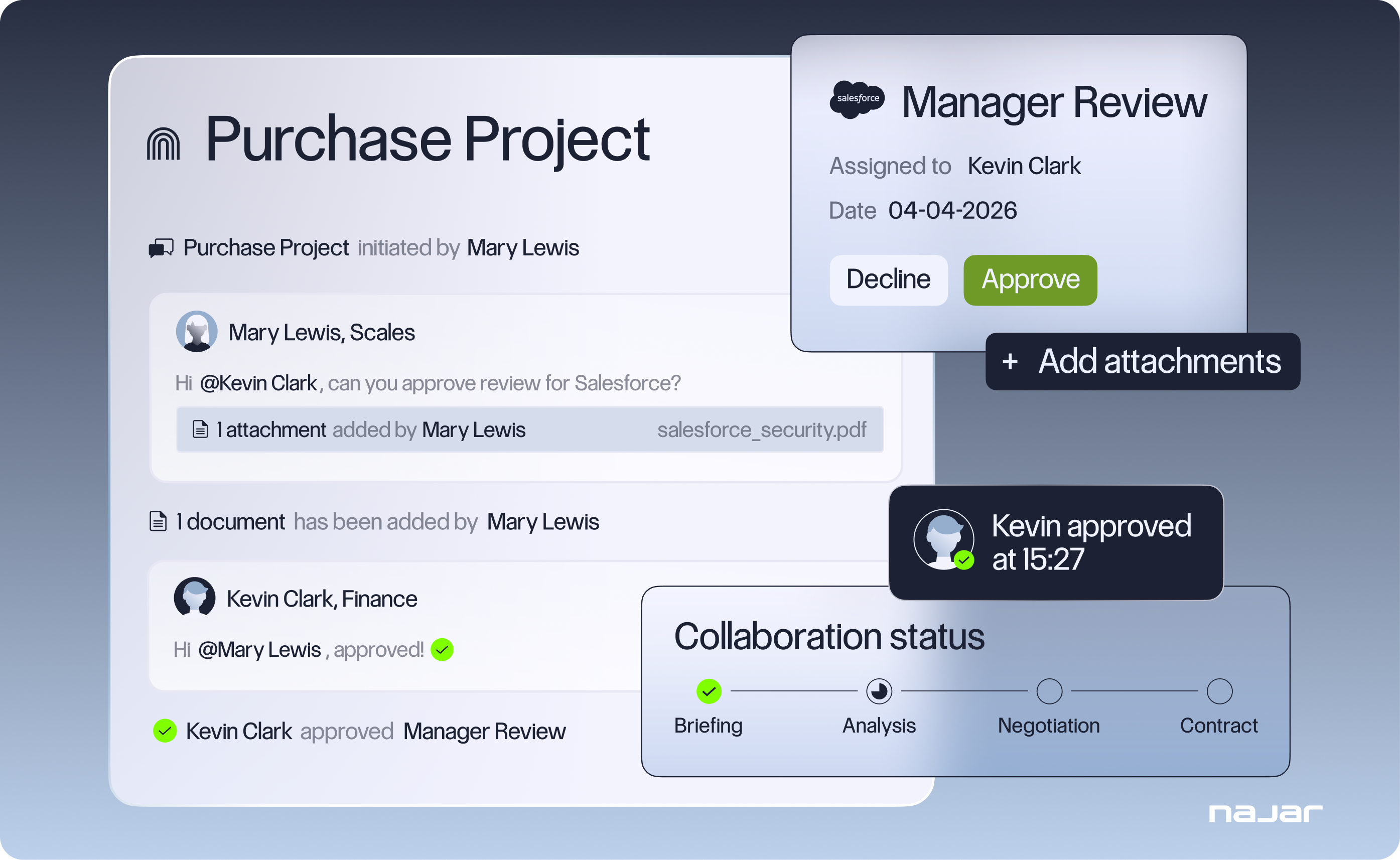
Task: Click Mary Lewis's avatar in her comment
Action: (x=197, y=332)
